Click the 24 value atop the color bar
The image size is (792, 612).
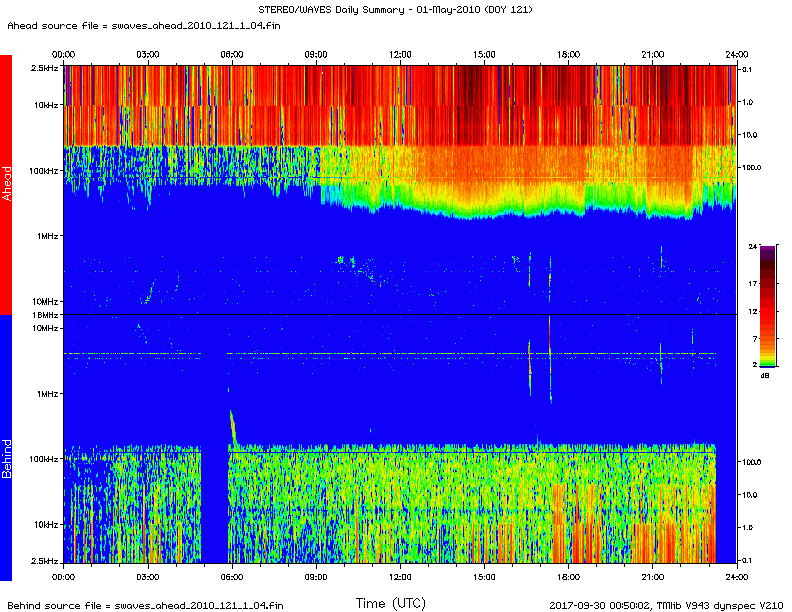(x=754, y=246)
